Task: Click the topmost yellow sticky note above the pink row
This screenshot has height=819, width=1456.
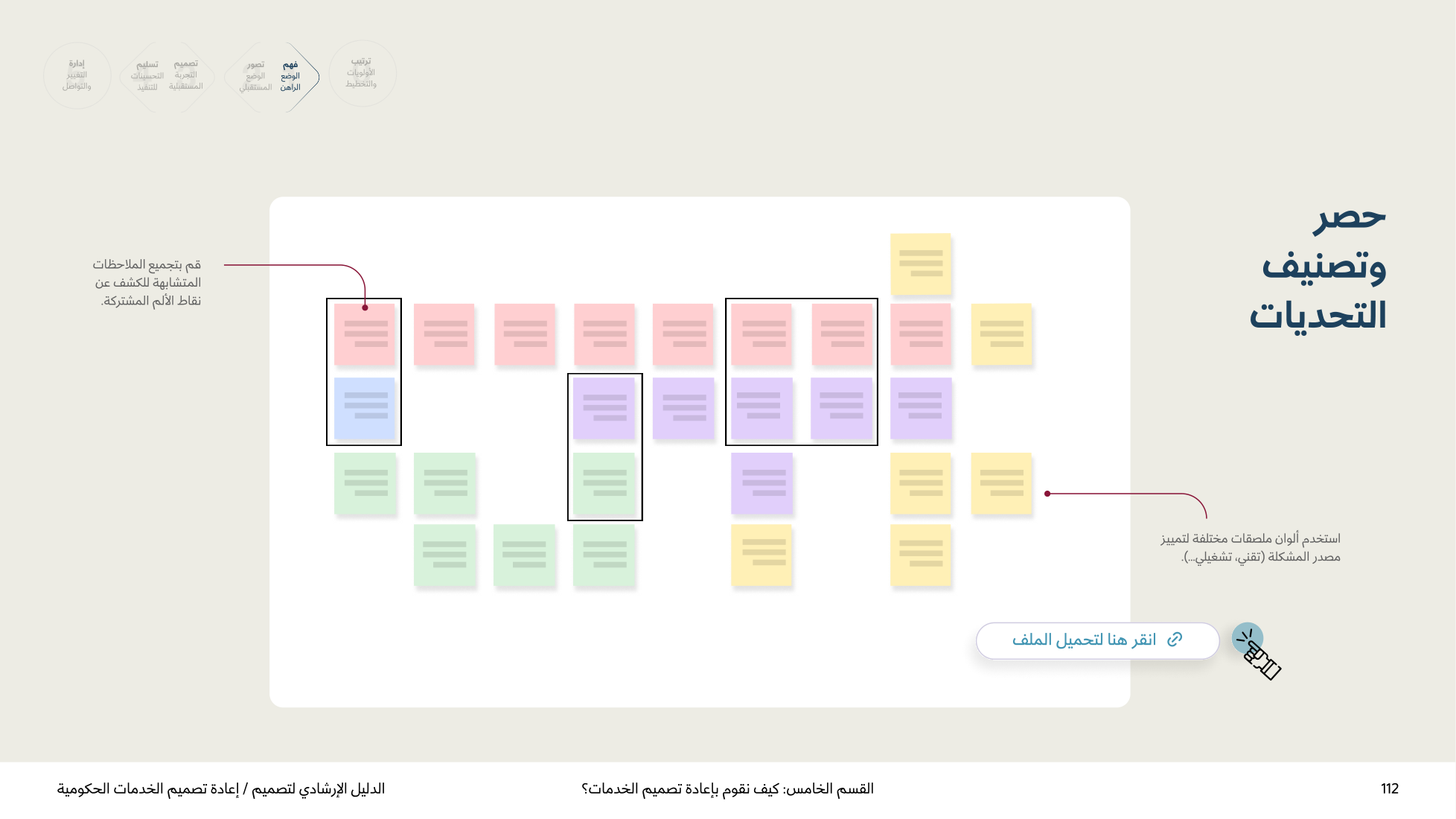Action: (x=921, y=264)
